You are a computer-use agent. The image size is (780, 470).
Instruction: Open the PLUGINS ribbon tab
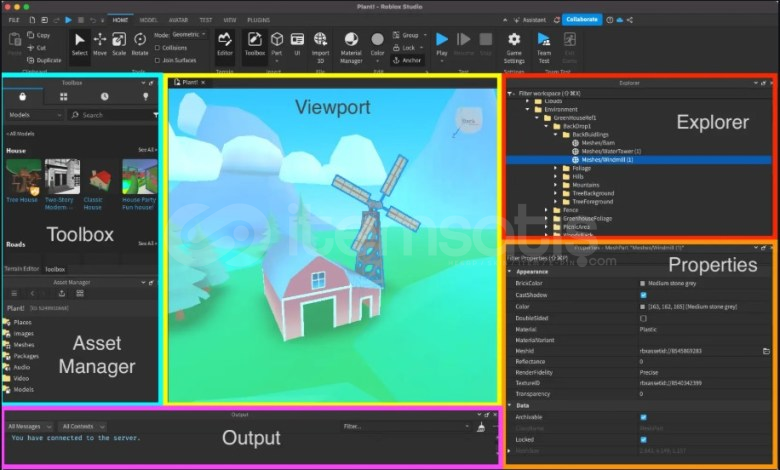pyautogui.click(x=258, y=20)
